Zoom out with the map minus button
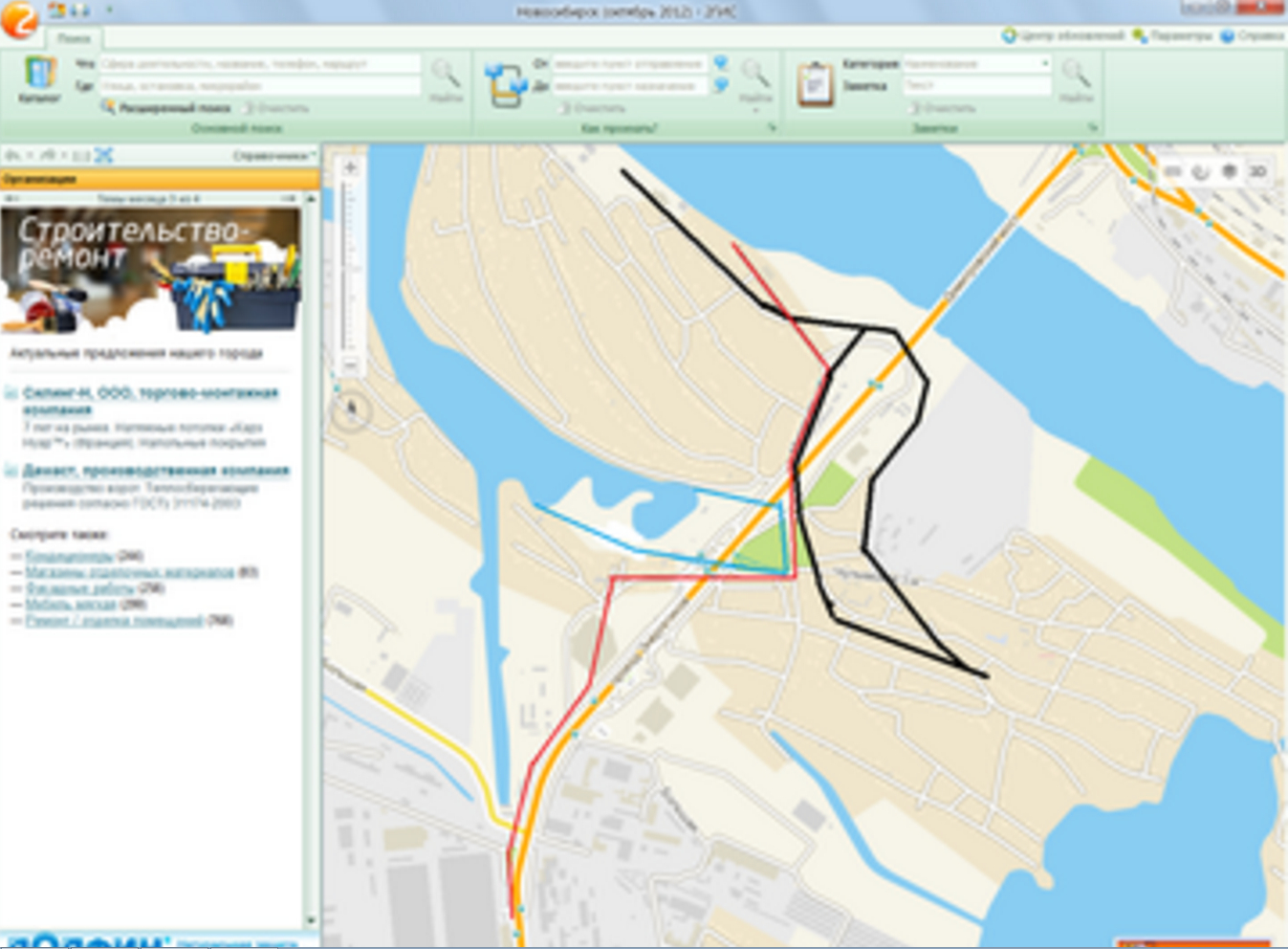 coord(351,365)
